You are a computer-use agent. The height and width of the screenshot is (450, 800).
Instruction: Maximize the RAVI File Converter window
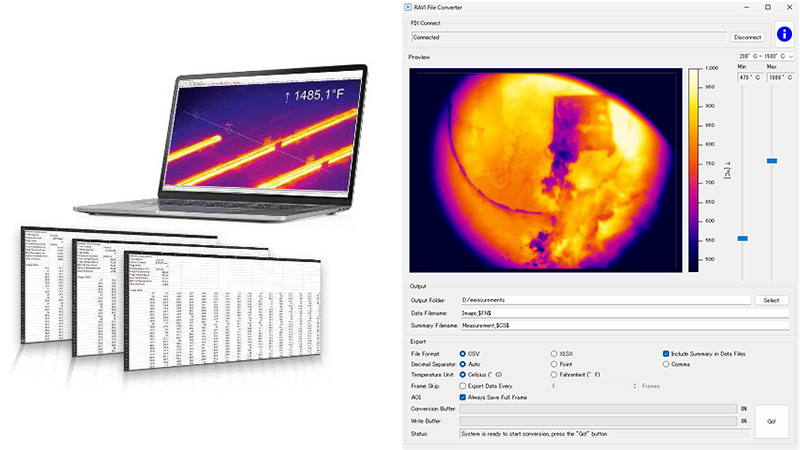[768, 6]
